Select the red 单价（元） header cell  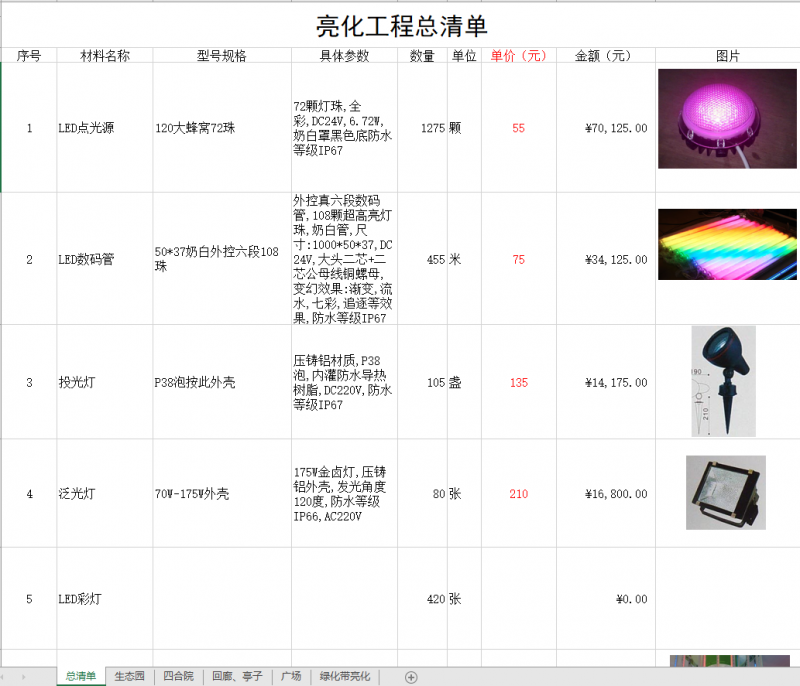pyautogui.click(x=518, y=56)
